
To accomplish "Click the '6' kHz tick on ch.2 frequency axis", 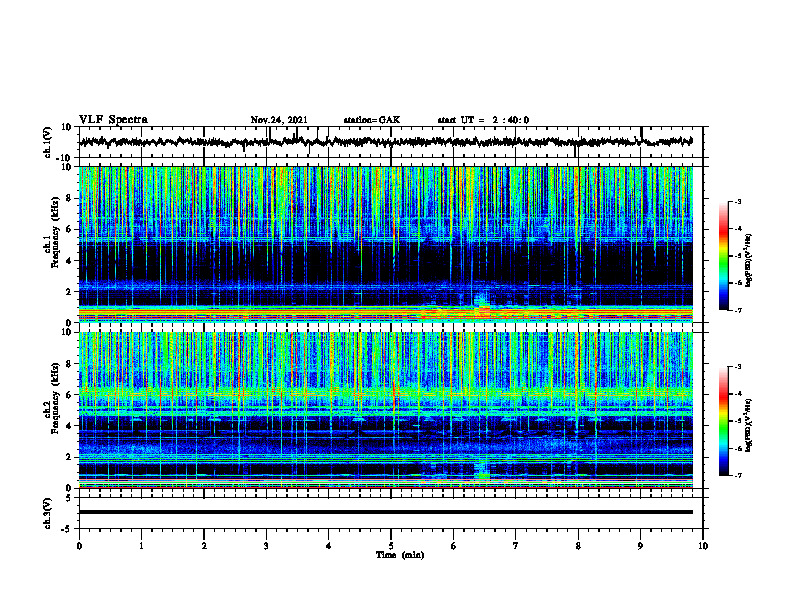I will (x=69, y=395).
